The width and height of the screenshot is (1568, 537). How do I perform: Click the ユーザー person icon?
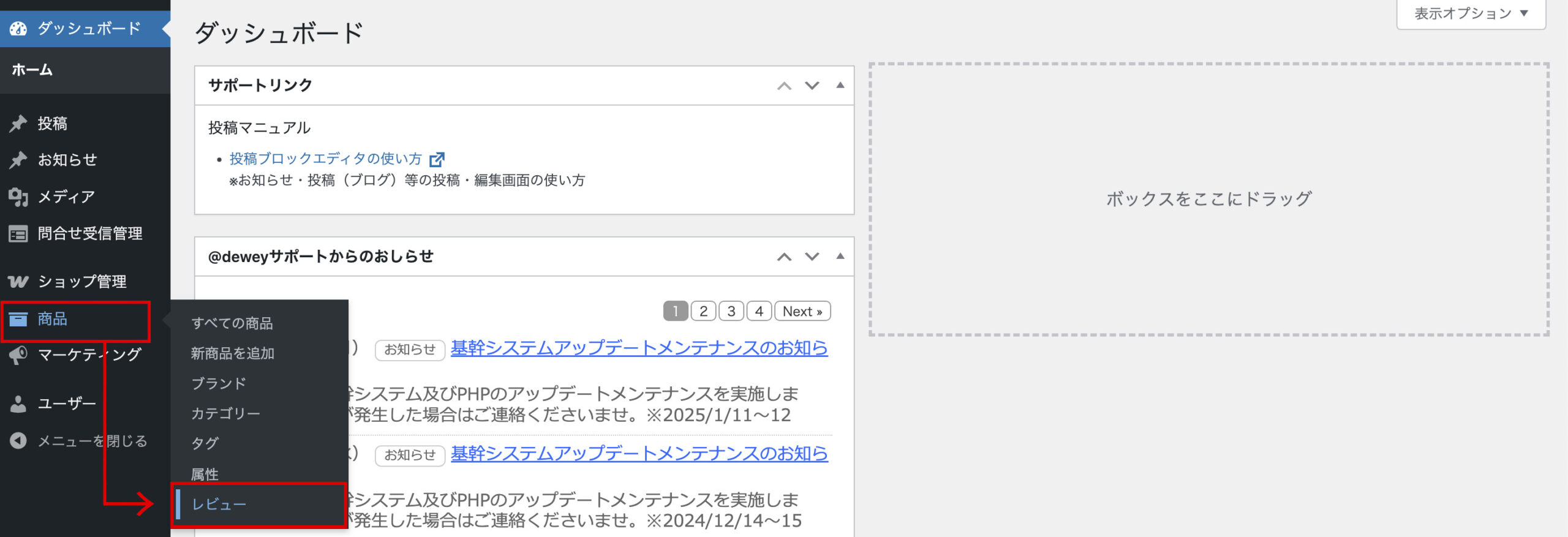click(x=18, y=404)
